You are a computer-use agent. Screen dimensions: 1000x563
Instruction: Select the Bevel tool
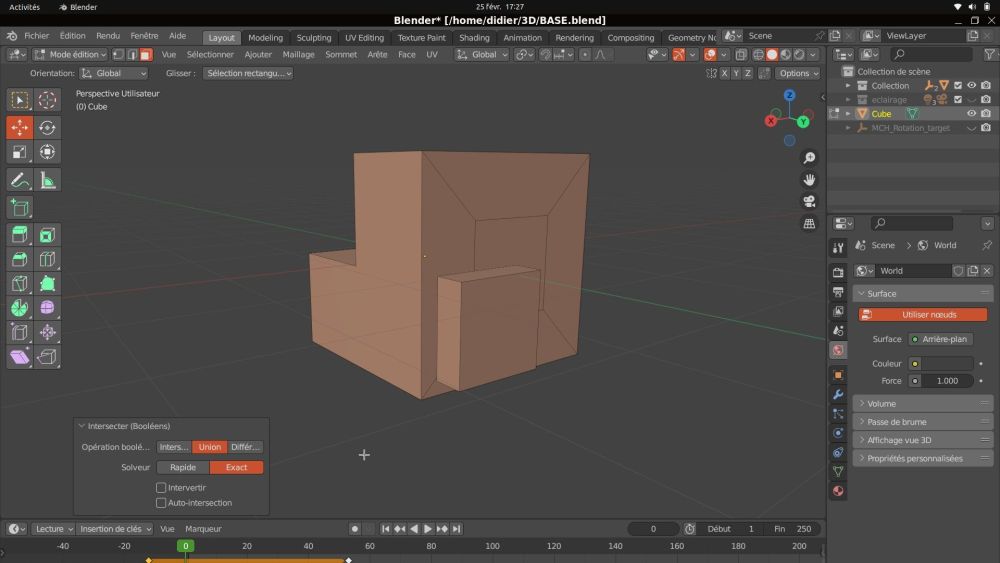coord(19,259)
